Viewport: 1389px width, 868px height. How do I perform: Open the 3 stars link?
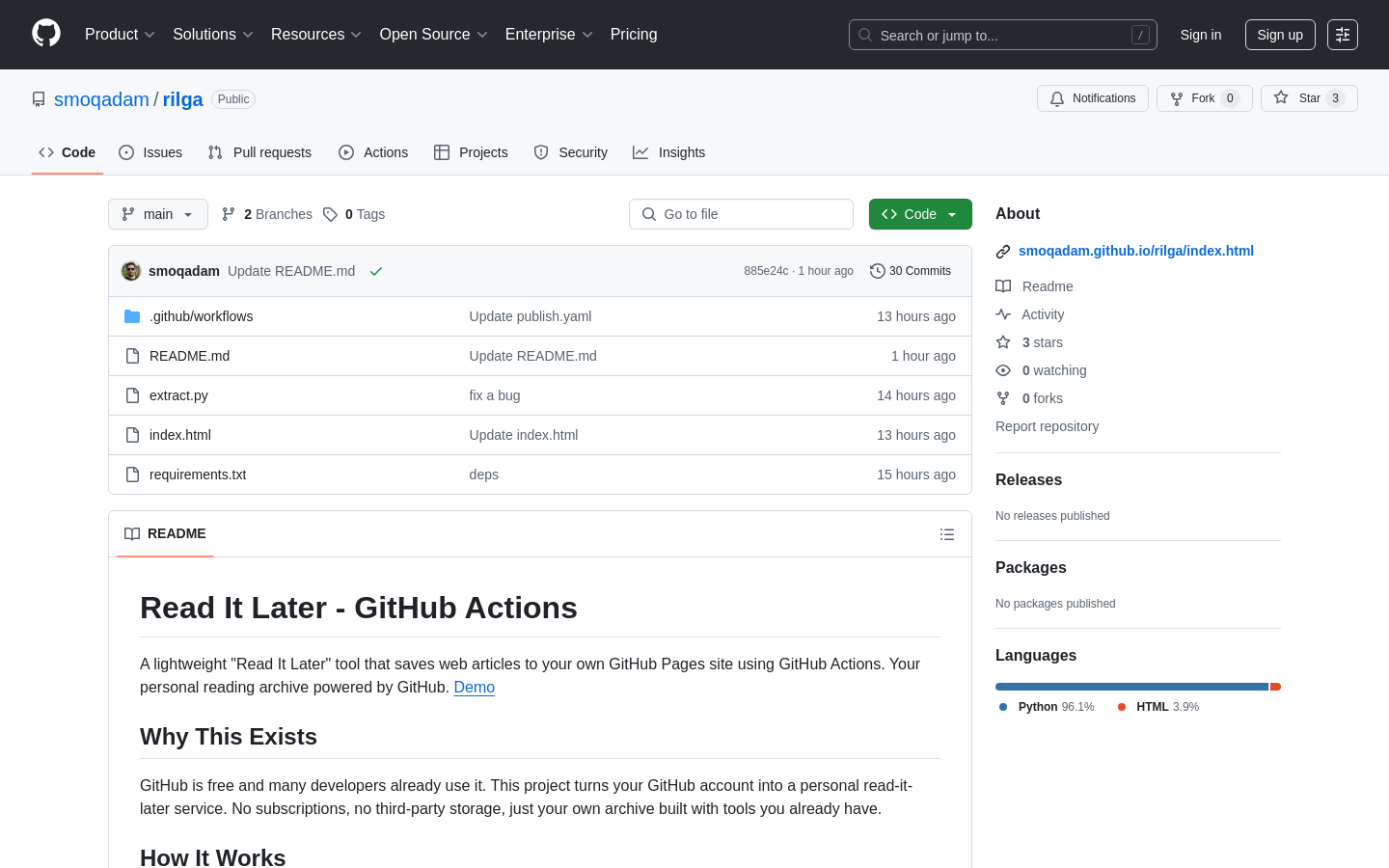pyautogui.click(x=1029, y=342)
